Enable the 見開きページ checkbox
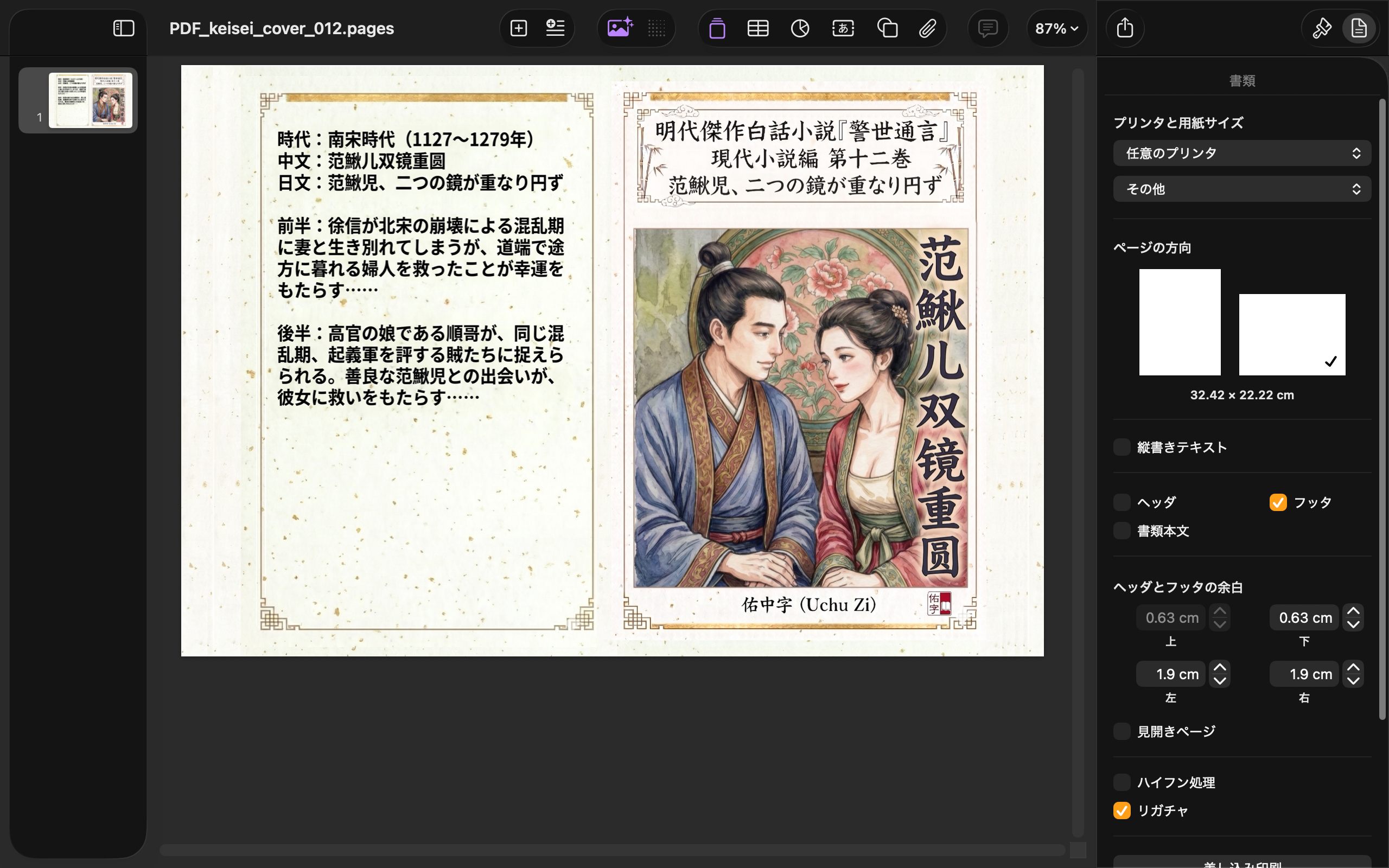 coord(1122,731)
